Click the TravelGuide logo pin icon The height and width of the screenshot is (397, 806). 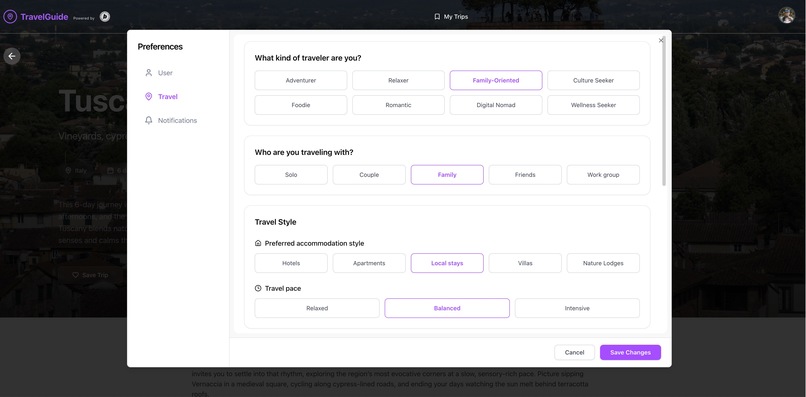(10, 17)
